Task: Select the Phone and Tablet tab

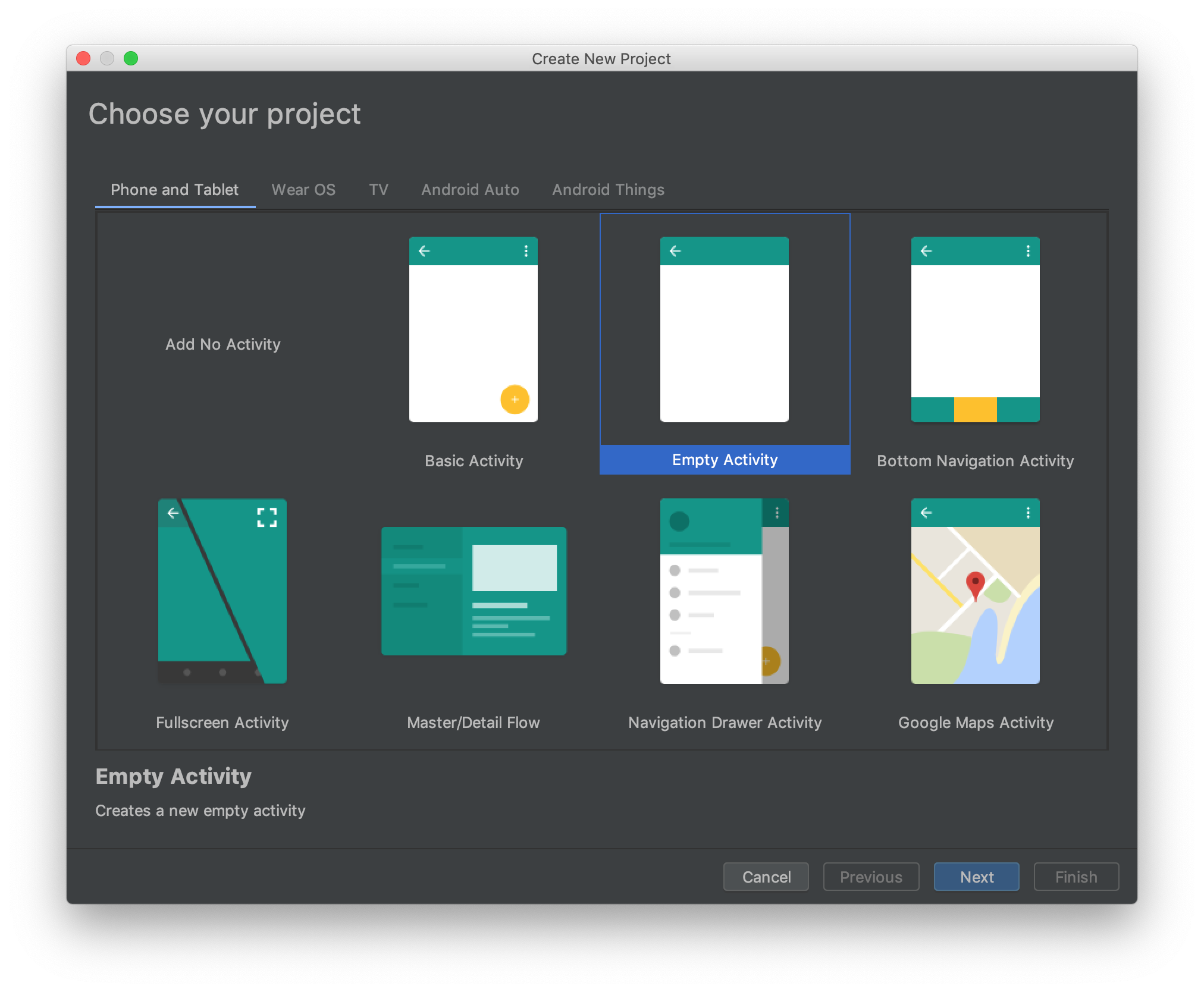Action: tap(174, 190)
